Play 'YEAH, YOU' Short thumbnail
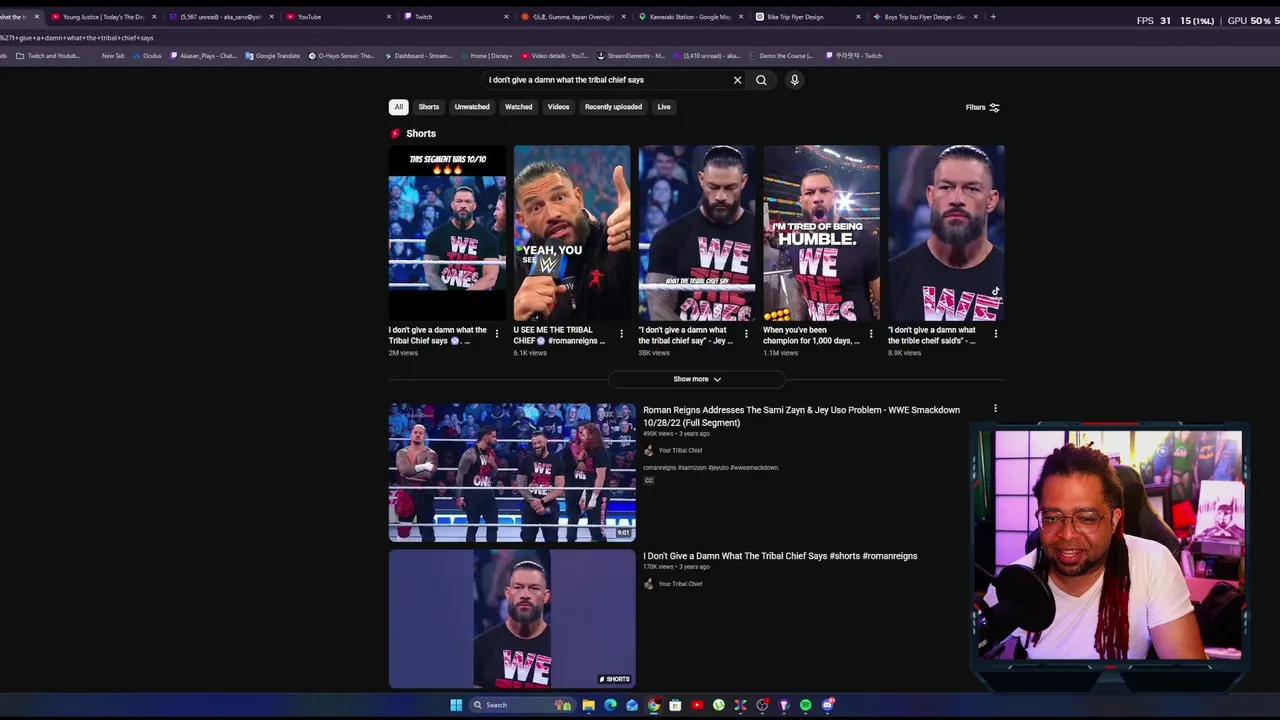Screen dimensions: 1280x720 [572, 233]
